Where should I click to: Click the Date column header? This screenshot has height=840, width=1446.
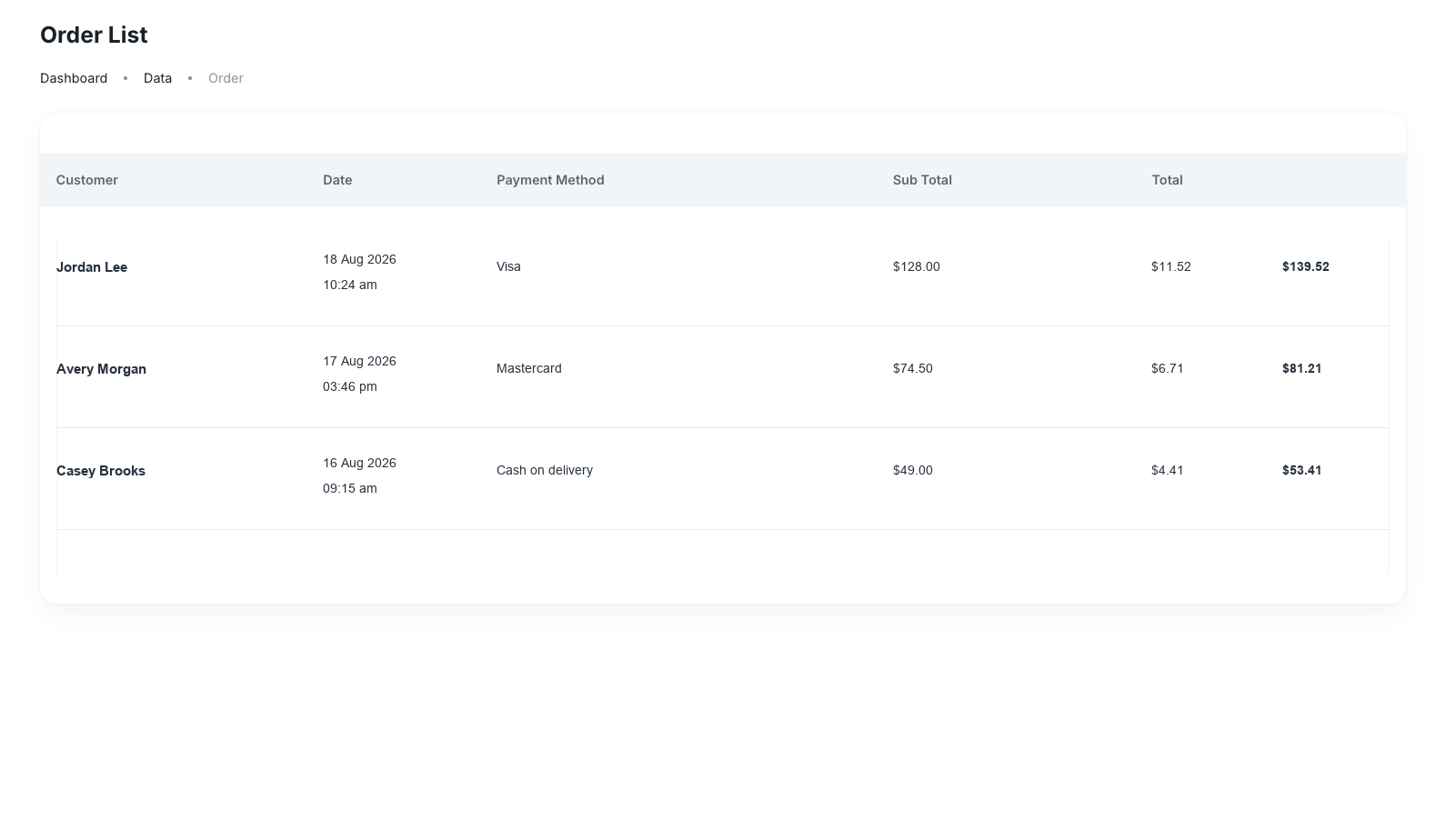337,180
